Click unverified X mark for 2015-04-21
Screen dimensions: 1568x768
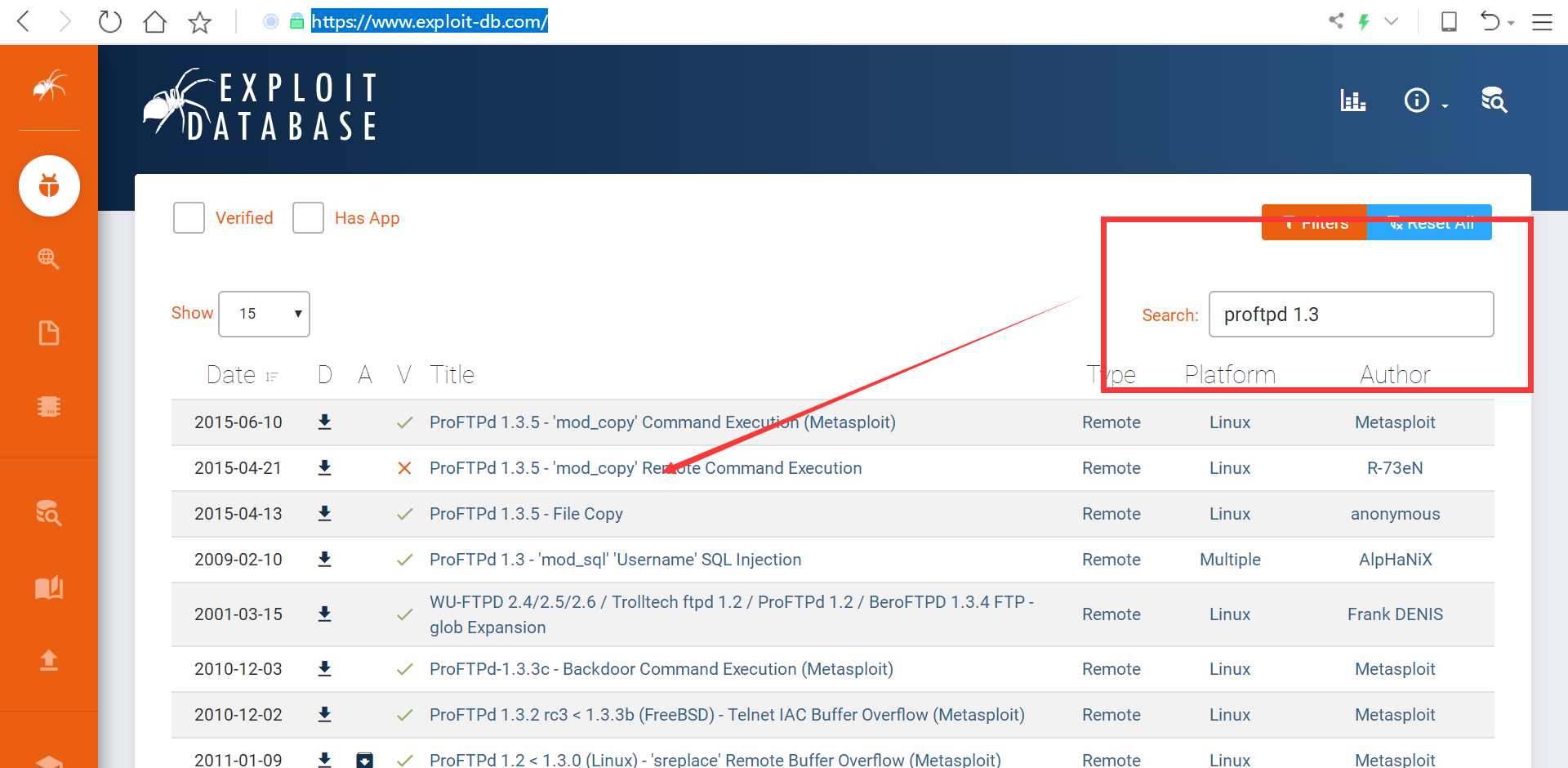click(x=404, y=468)
